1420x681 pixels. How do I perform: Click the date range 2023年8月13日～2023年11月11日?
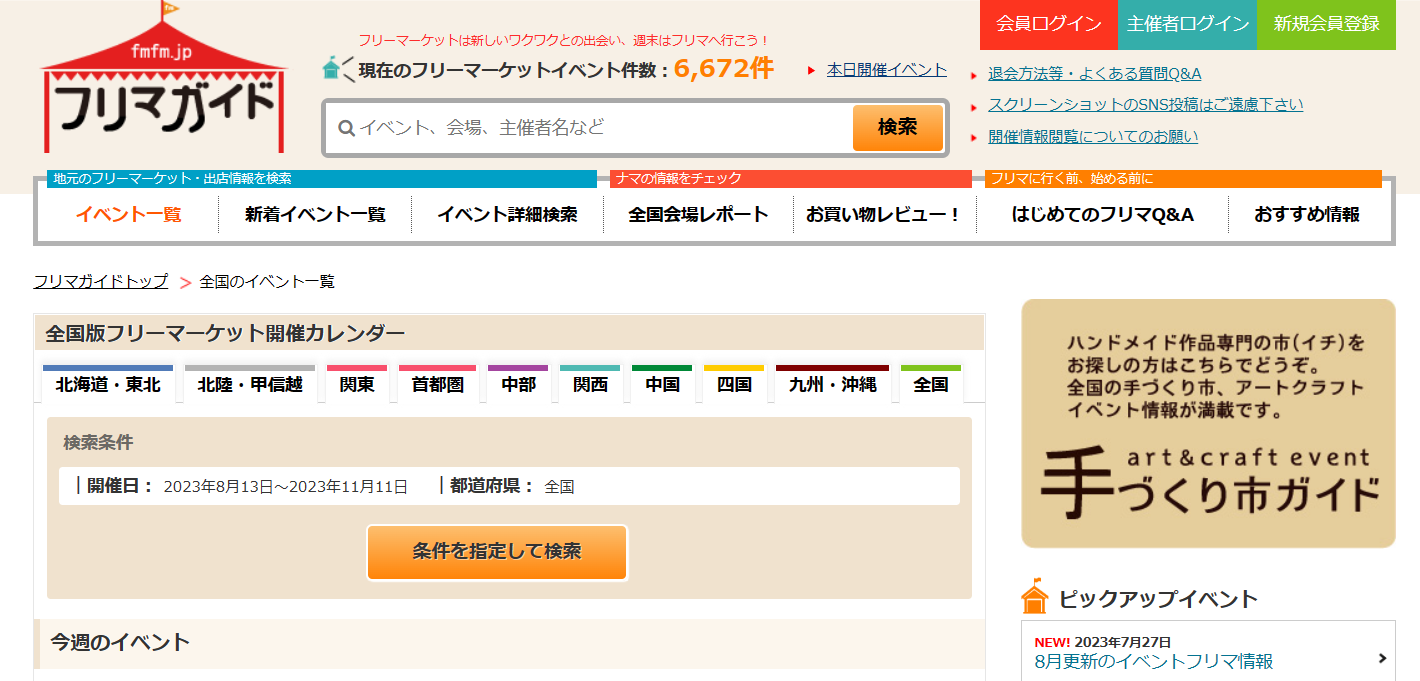[286, 487]
